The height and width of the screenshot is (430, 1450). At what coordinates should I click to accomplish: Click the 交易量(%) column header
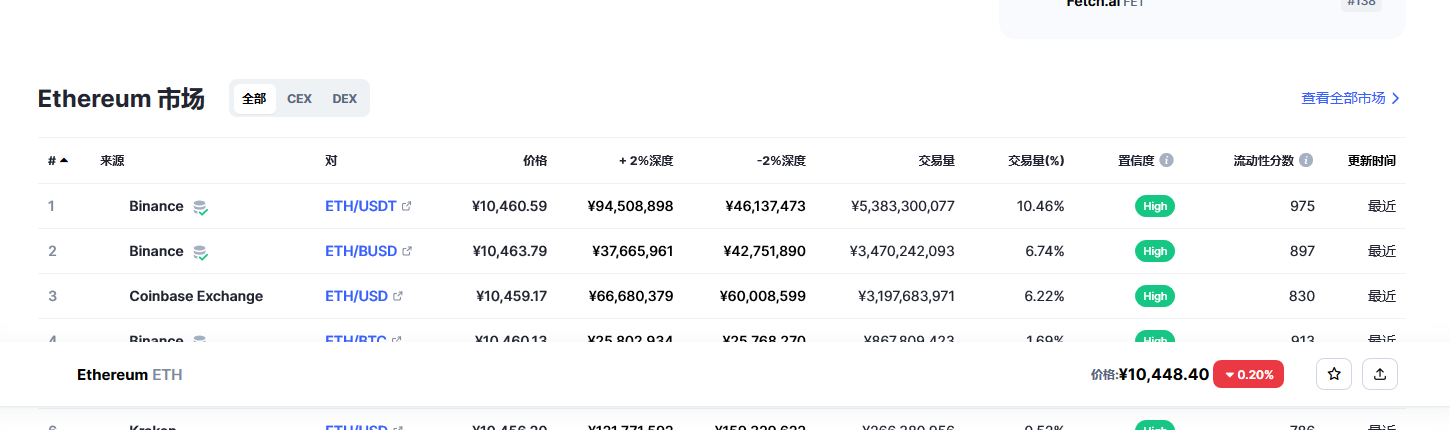tap(1036, 160)
